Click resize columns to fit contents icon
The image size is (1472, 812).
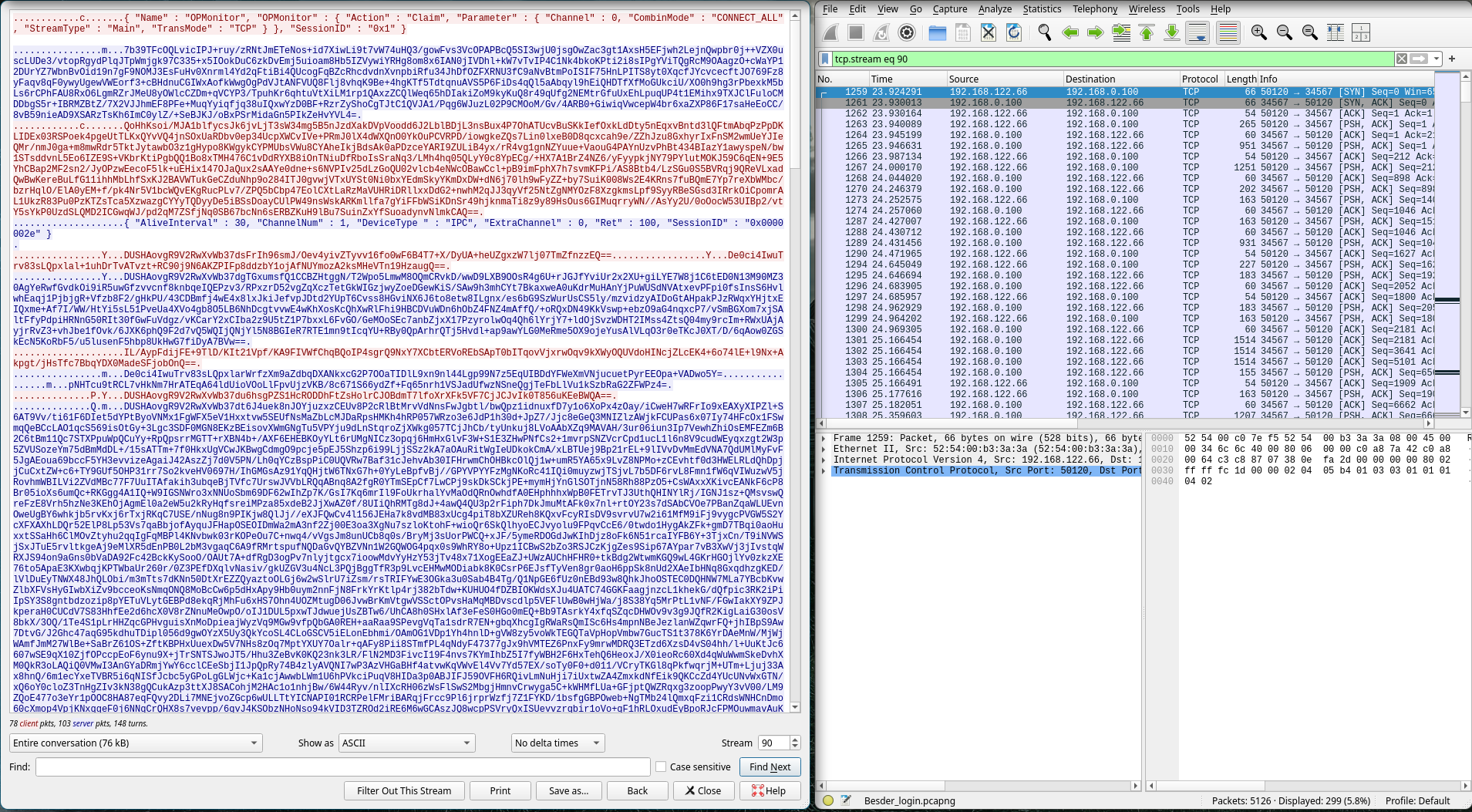[x=1336, y=32]
